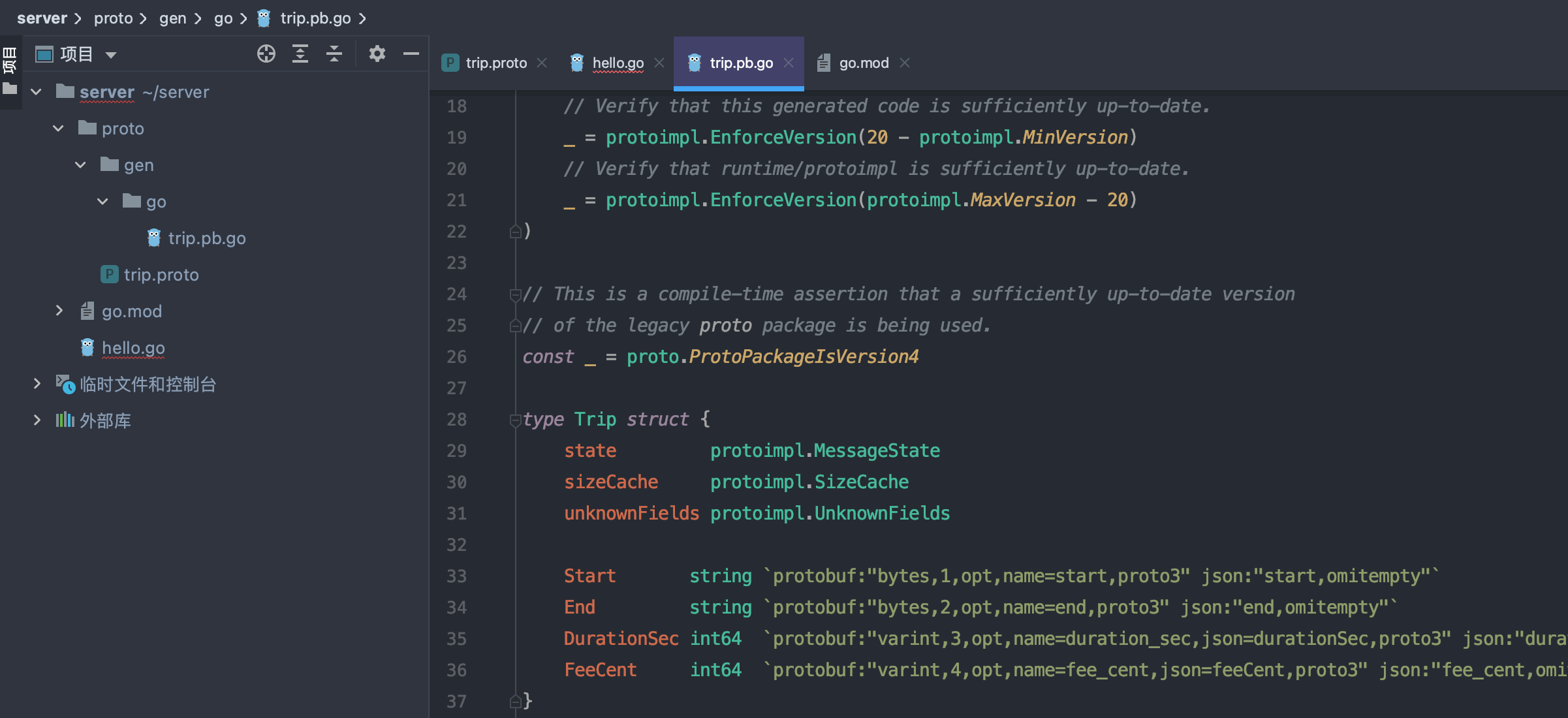Switch to the hello.go editor tab

coord(618,63)
